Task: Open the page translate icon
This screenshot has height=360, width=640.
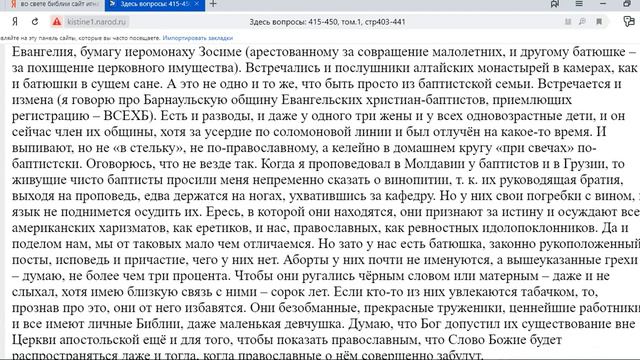Action: (582, 22)
